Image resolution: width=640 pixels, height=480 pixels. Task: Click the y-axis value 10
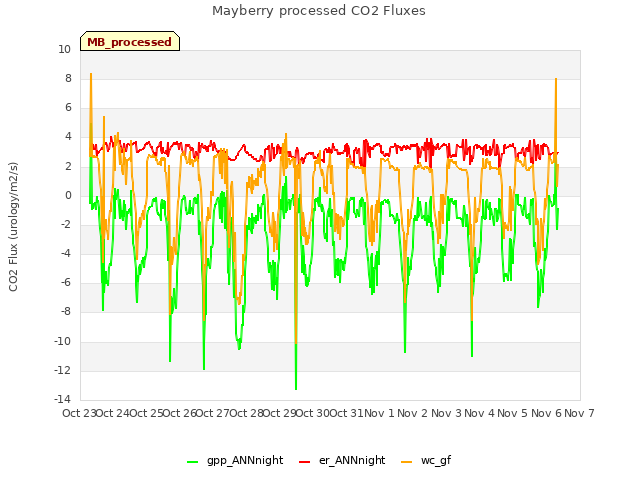pyautogui.click(x=64, y=49)
